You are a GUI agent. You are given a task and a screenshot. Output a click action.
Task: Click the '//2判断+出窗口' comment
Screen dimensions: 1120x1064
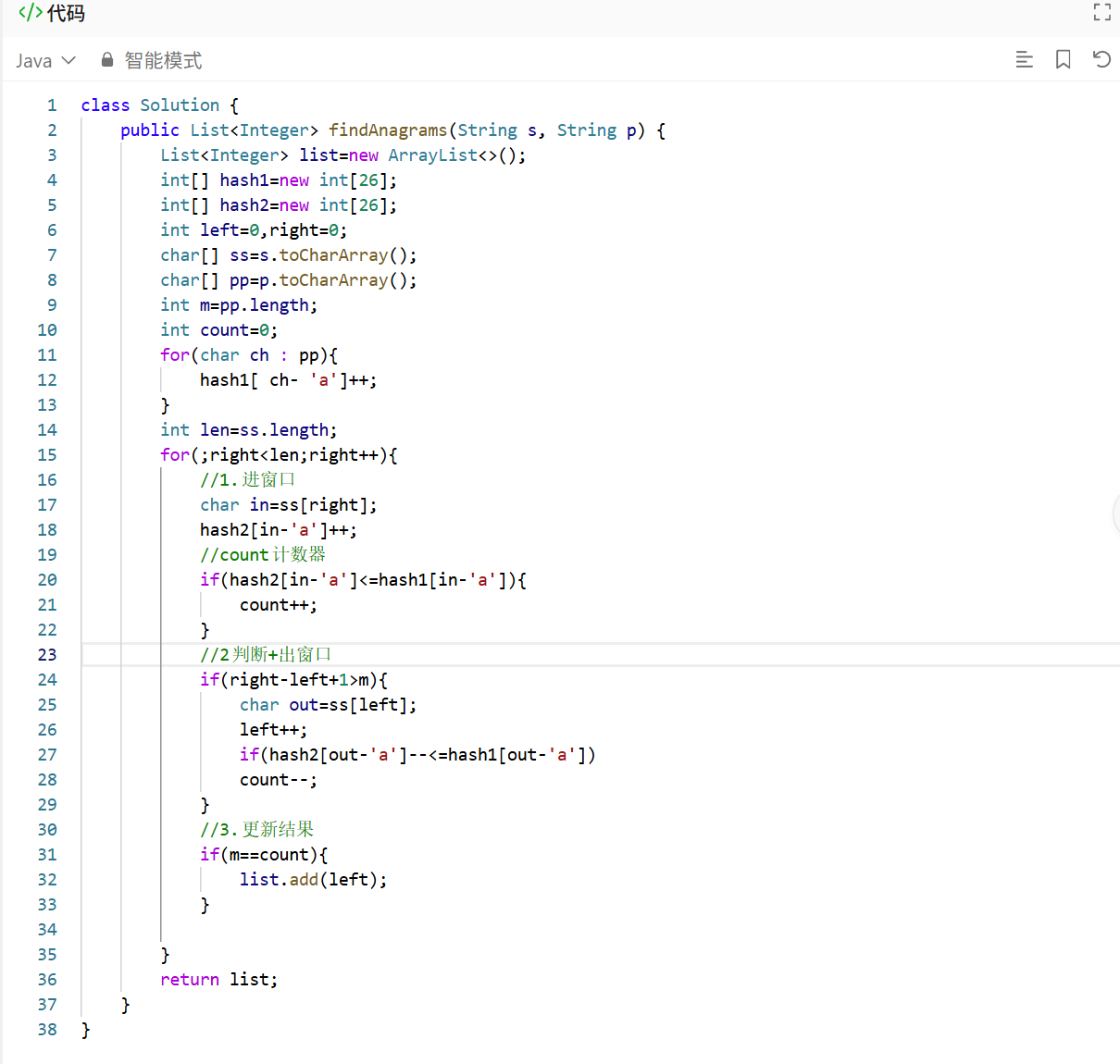click(266, 655)
